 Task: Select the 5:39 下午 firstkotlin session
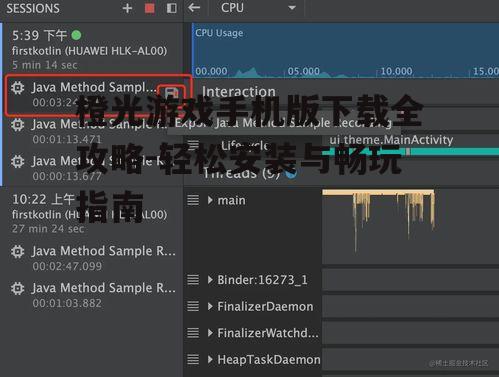[93, 49]
